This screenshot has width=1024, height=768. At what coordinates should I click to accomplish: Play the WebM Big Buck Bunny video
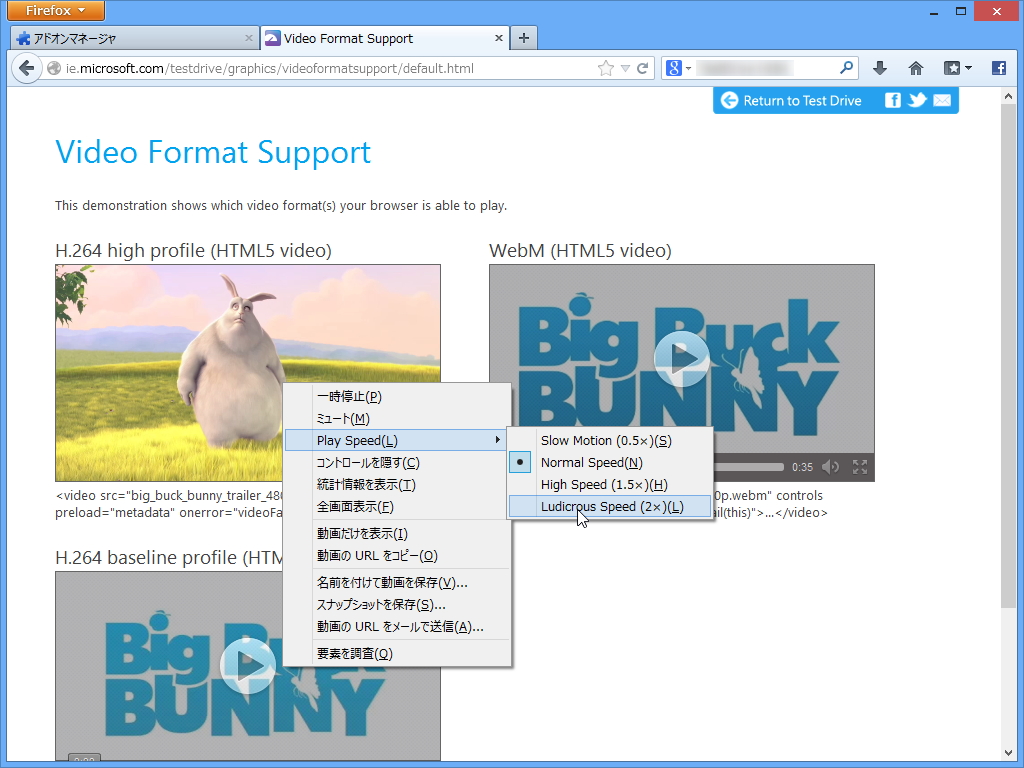[x=682, y=359]
